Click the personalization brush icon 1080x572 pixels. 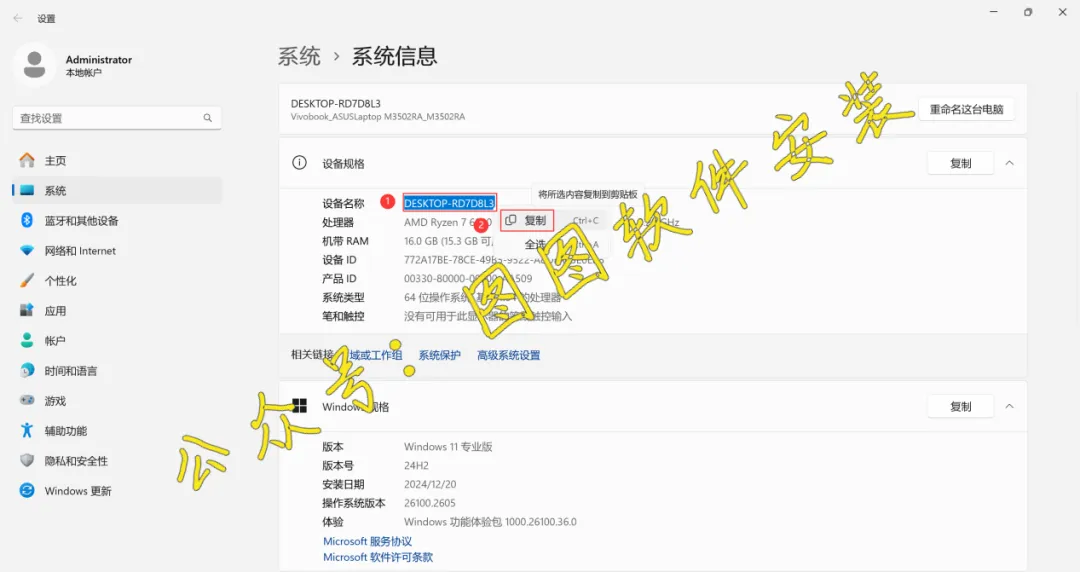point(27,280)
